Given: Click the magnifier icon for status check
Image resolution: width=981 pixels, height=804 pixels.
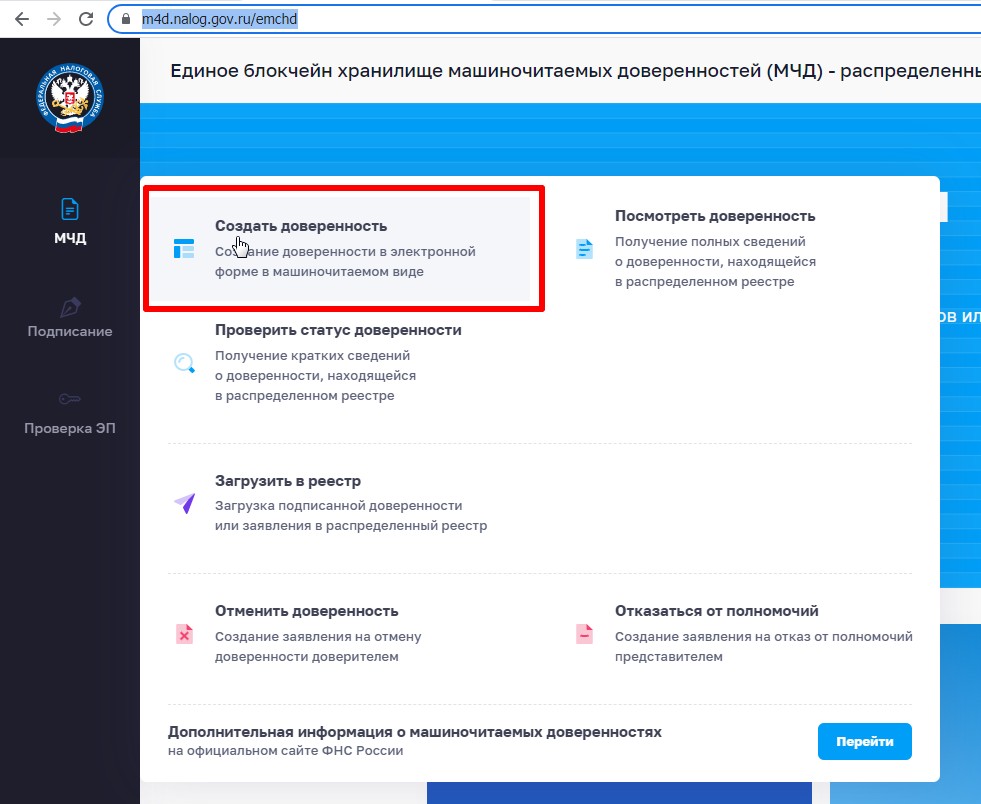Looking at the screenshot, I should (184, 363).
